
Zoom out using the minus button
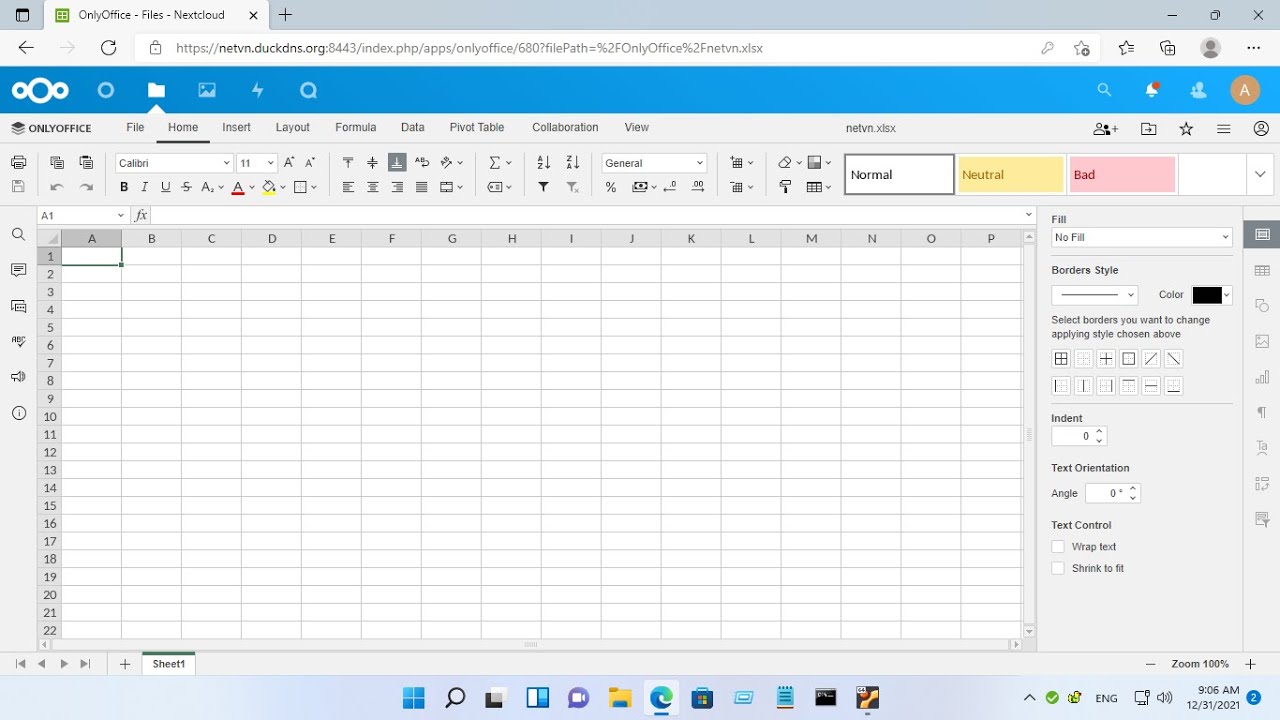coord(1151,664)
